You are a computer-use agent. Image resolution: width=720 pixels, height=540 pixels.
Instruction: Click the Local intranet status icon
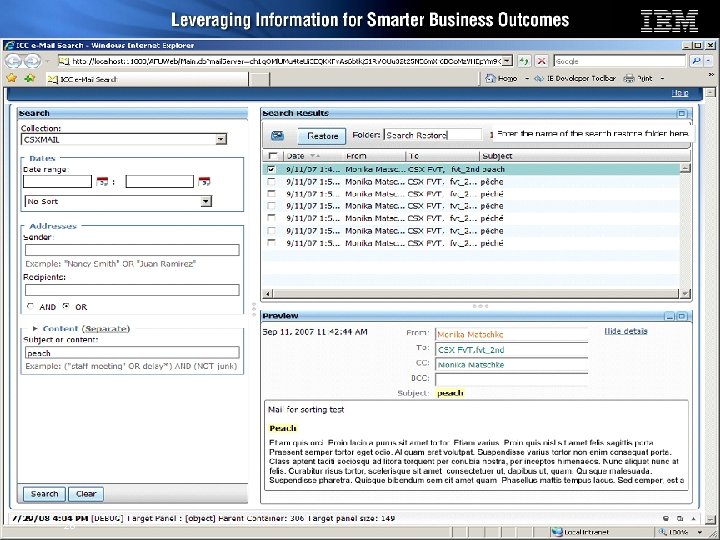(x=557, y=532)
